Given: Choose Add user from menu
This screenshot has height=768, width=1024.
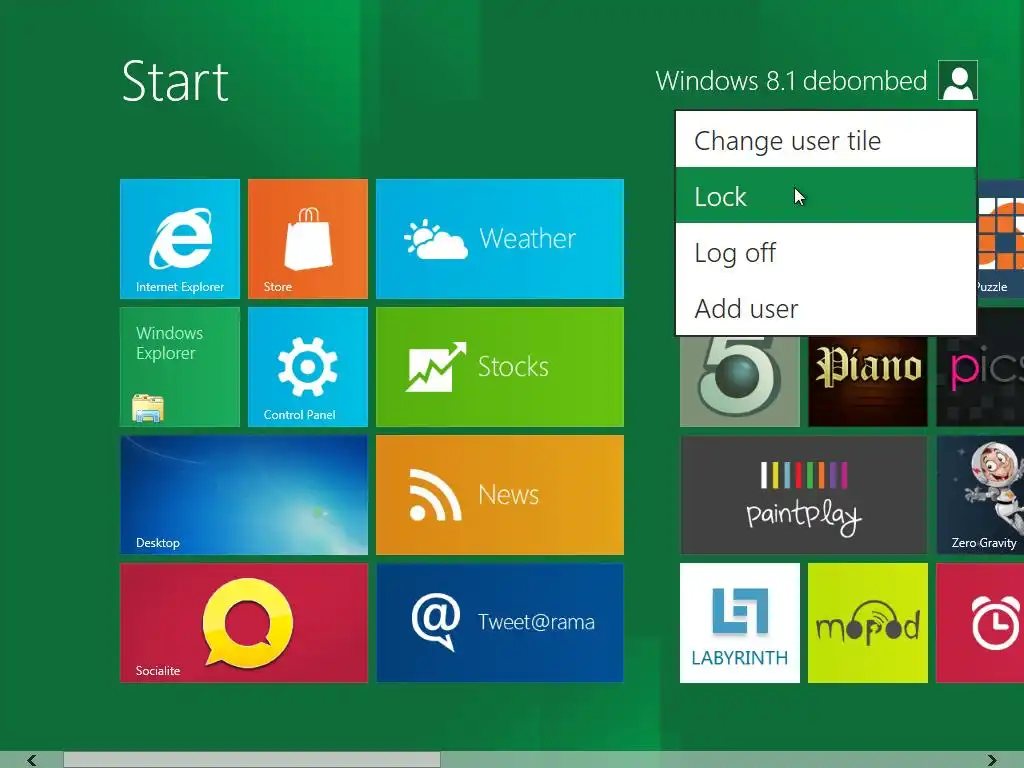Looking at the screenshot, I should point(826,308).
